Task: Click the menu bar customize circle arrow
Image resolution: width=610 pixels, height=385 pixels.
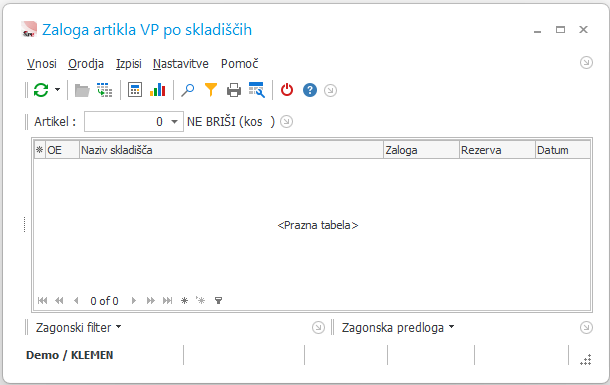Action: [x=586, y=63]
